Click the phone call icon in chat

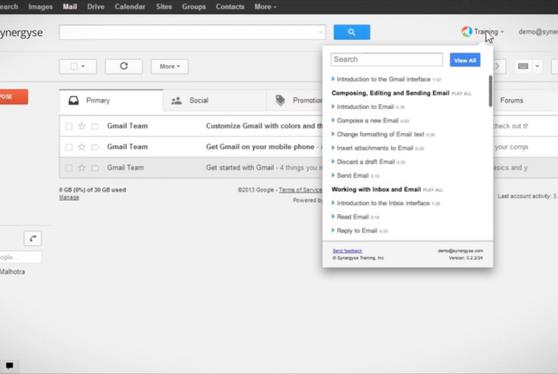33,238
